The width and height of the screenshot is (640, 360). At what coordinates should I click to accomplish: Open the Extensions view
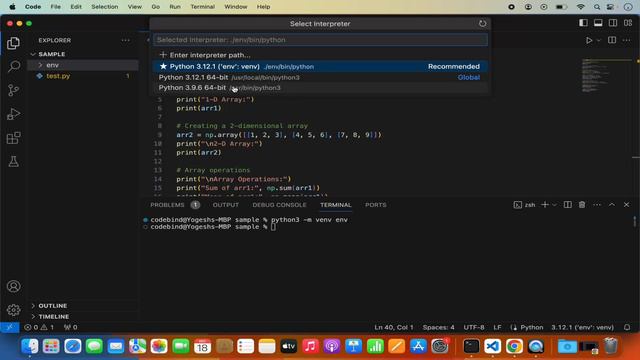pos(13,138)
